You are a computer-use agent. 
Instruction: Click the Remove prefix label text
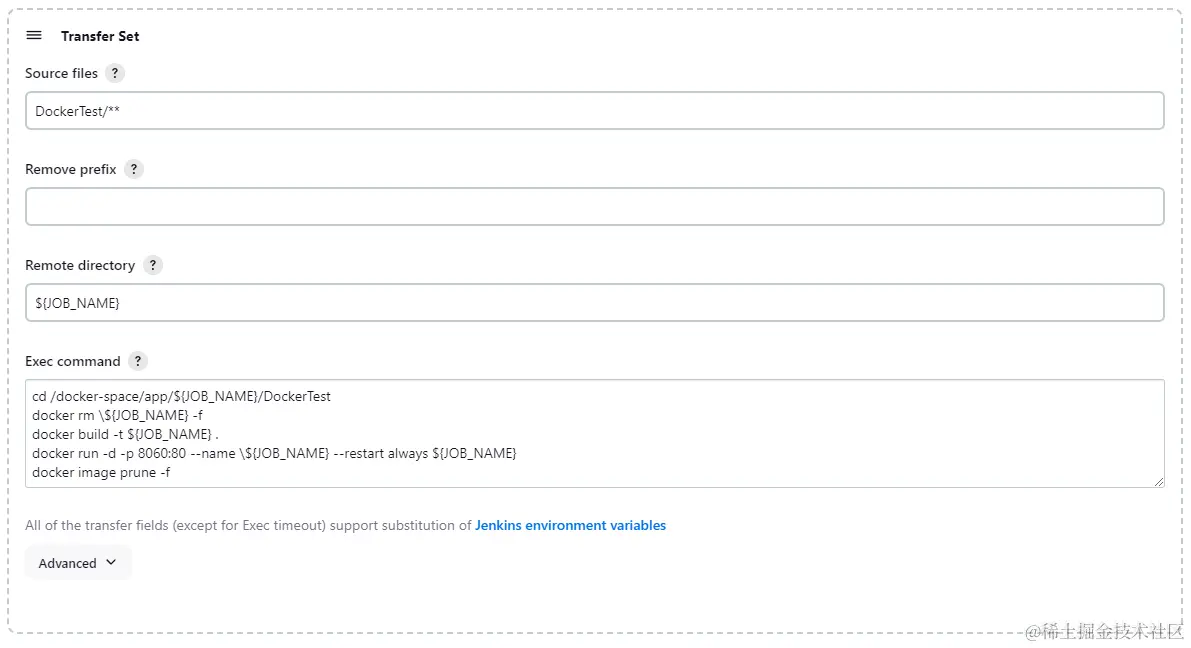(70, 169)
